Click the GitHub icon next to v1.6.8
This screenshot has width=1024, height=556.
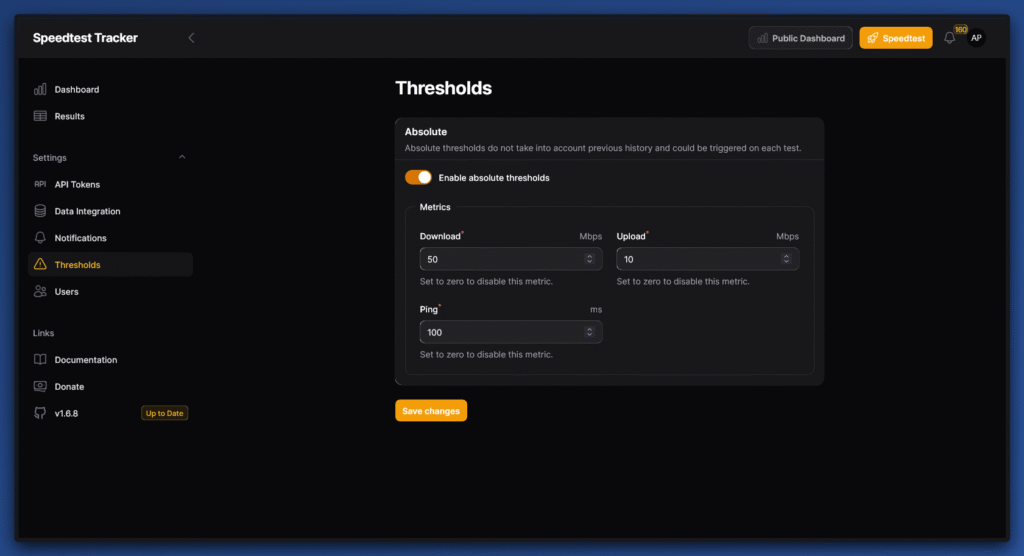click(x=40, y=413)
